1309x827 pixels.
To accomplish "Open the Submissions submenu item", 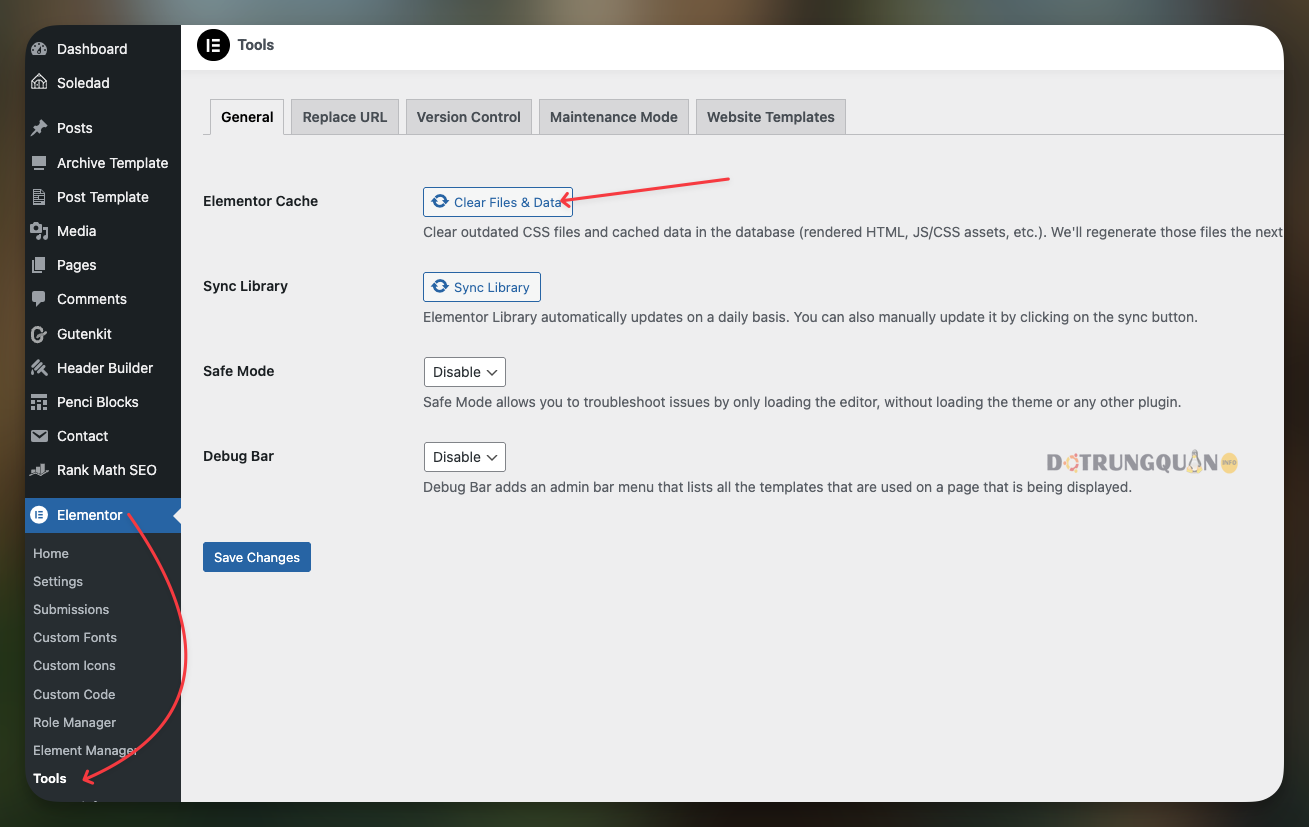I will pyautogui.click(x=71, y=609).
